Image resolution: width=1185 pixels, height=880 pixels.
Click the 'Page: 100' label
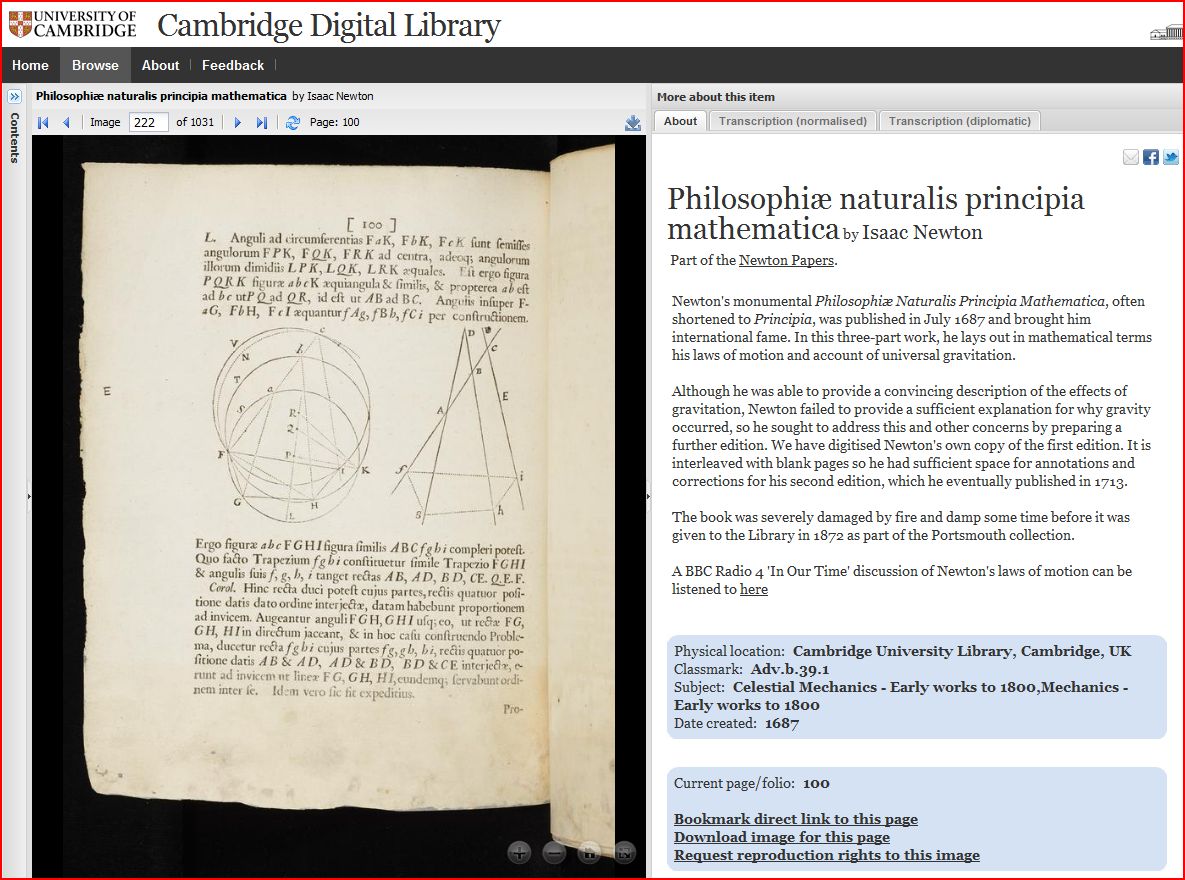[x=335, y=122]
